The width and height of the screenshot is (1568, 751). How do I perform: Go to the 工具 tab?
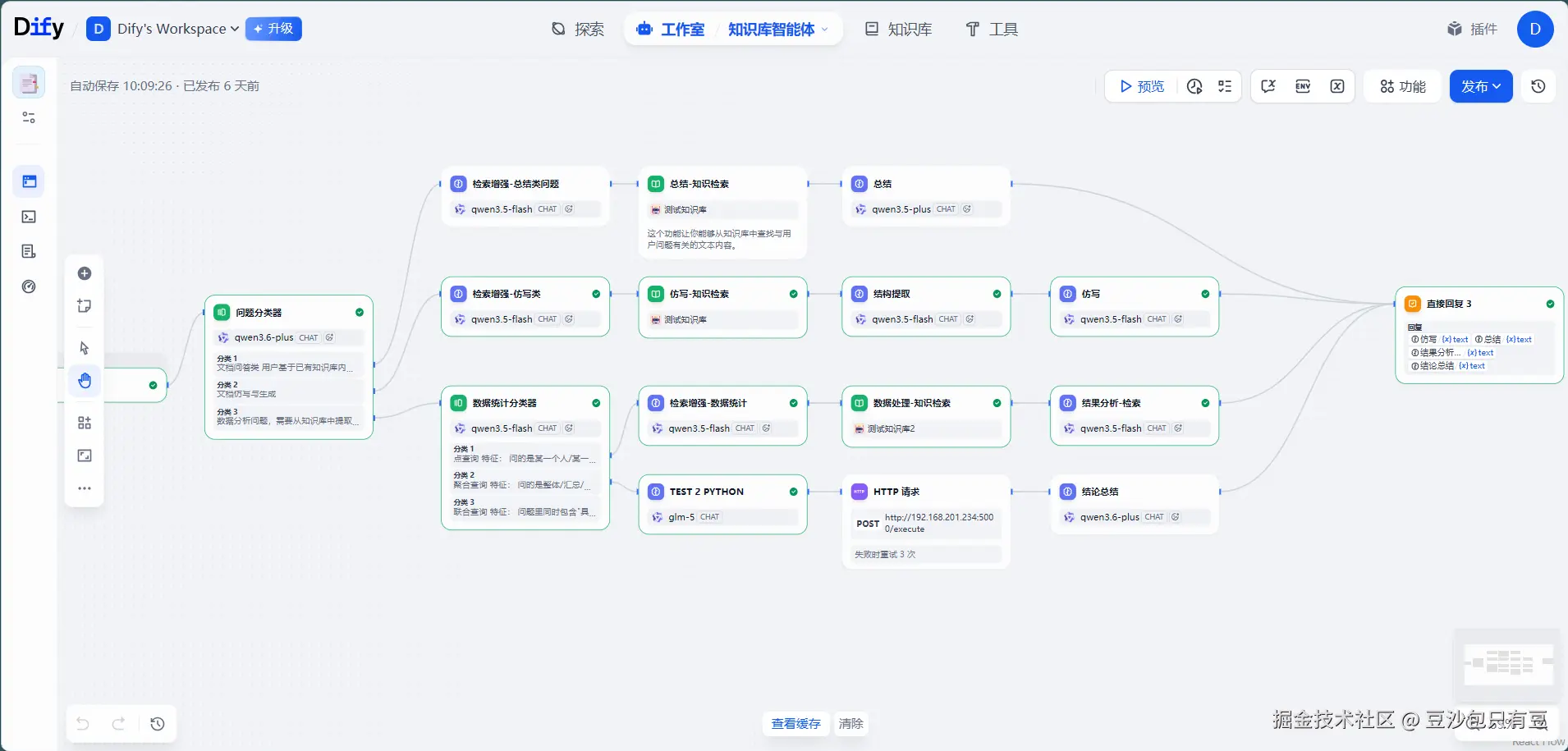tap(992, 30)
